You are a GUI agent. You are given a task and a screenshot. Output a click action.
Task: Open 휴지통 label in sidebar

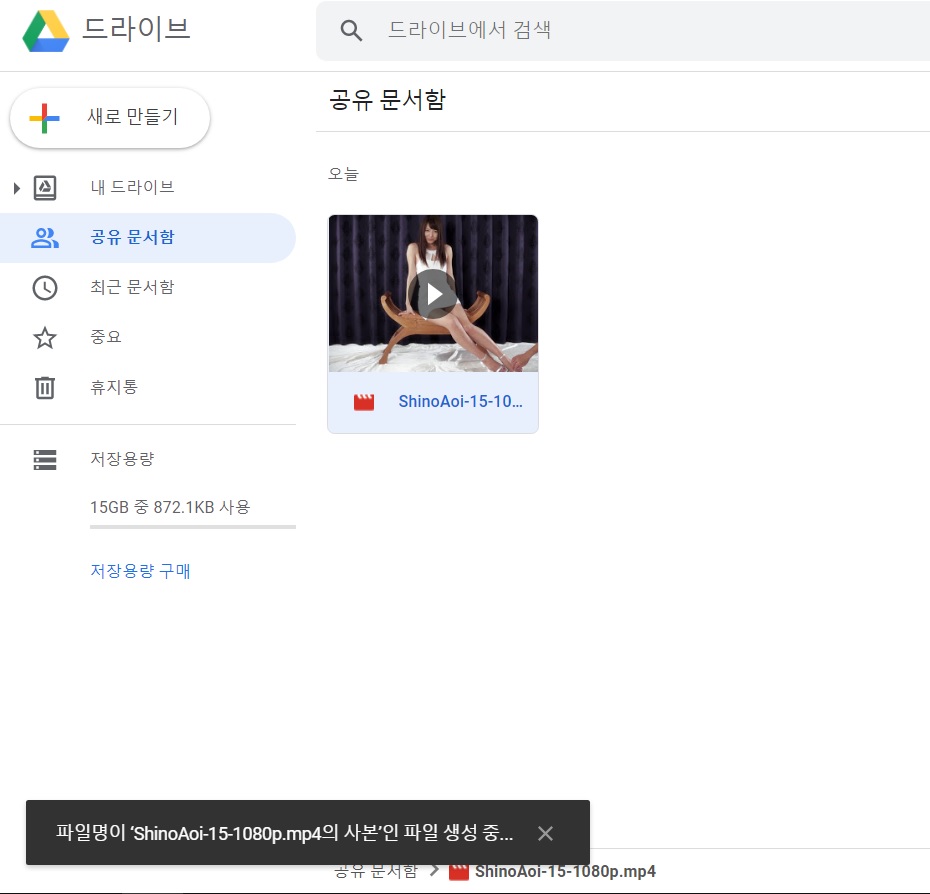tap(114, 387)
